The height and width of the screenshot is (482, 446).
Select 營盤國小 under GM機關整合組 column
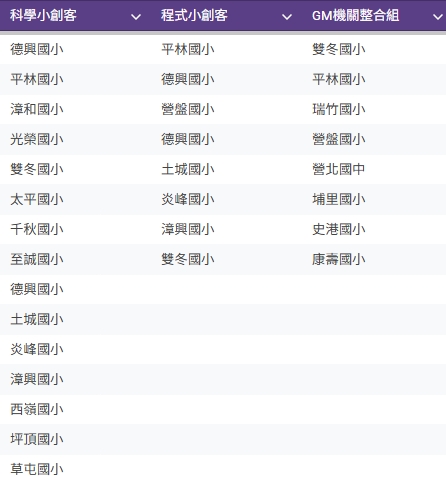coord(339,139)
